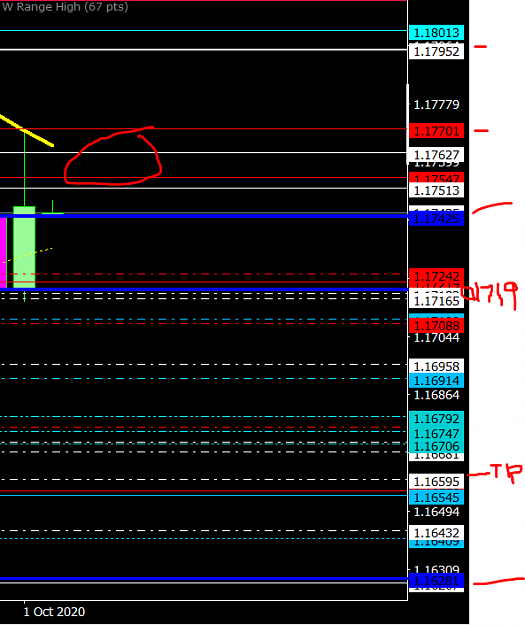Select the cyan 1.16545 price label

pyautogui.click(x=437, y=497)
